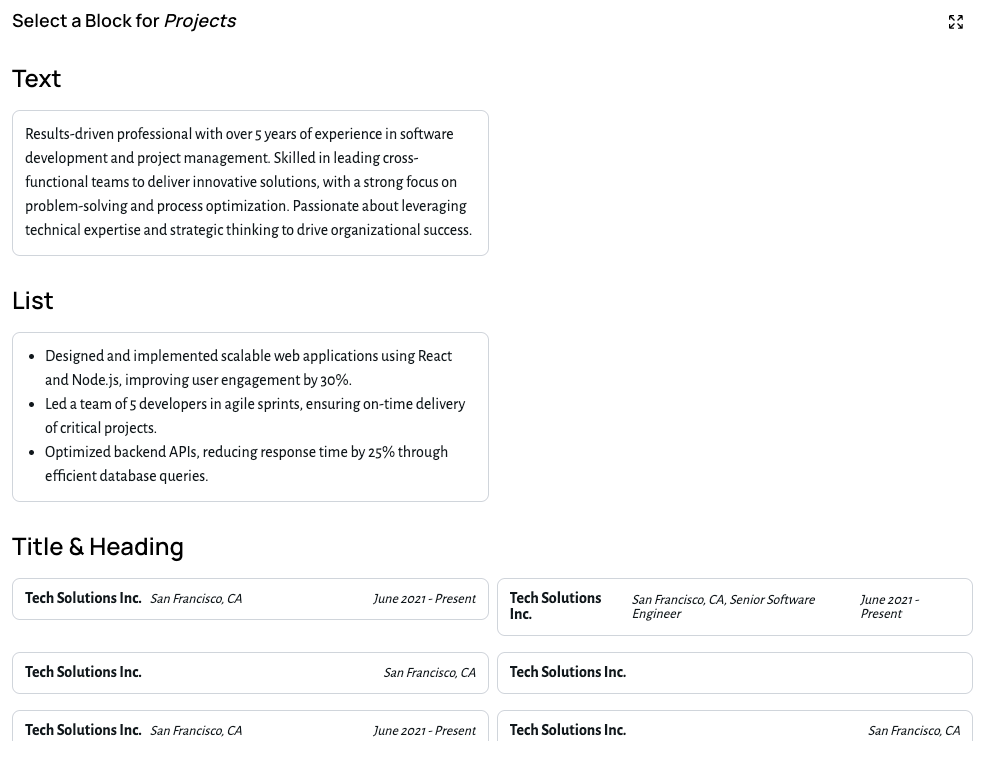Click the bullet about optimized backend APIs

click(x=246, y=464)
